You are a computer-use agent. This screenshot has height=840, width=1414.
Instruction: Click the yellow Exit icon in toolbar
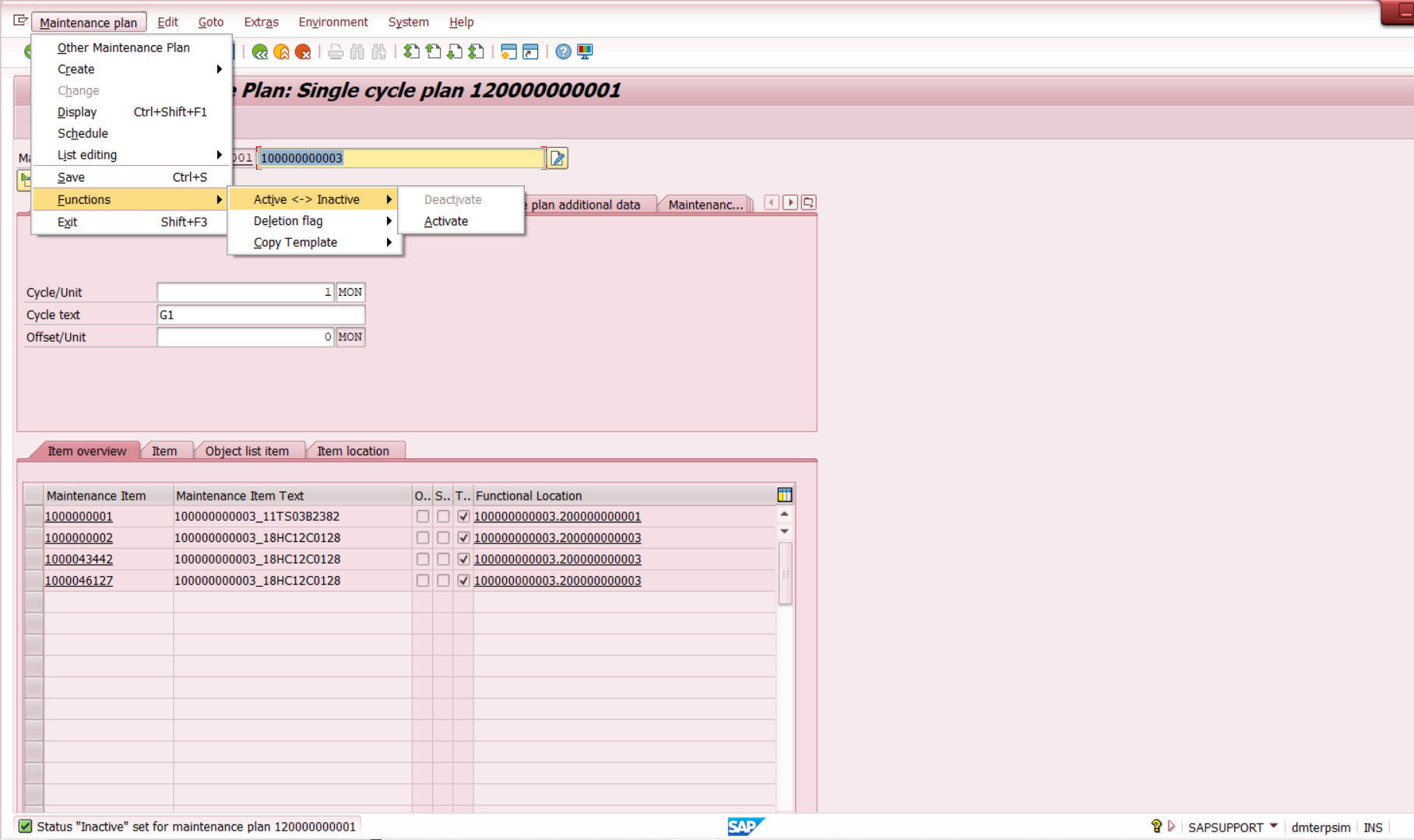[282, 52]
